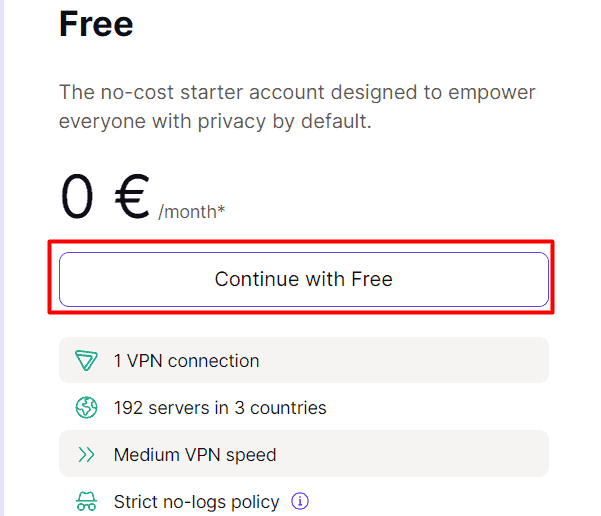Open the no-logs policy info tooltip icon
The height and width of the screenshot is (516, 601).
pyautogui.click(x=300, y=501)
